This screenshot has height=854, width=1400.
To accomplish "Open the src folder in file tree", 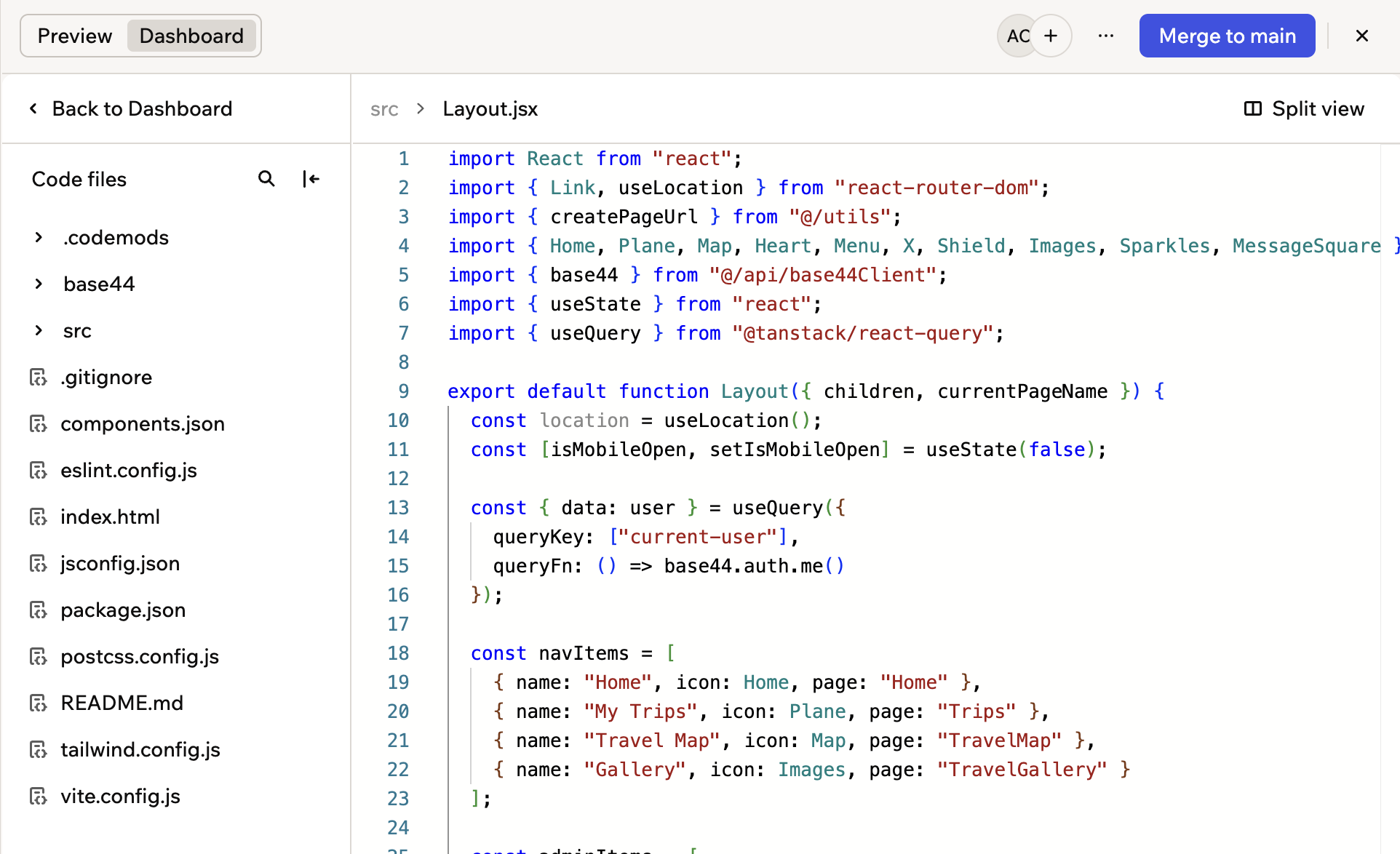I will (77, 331).
